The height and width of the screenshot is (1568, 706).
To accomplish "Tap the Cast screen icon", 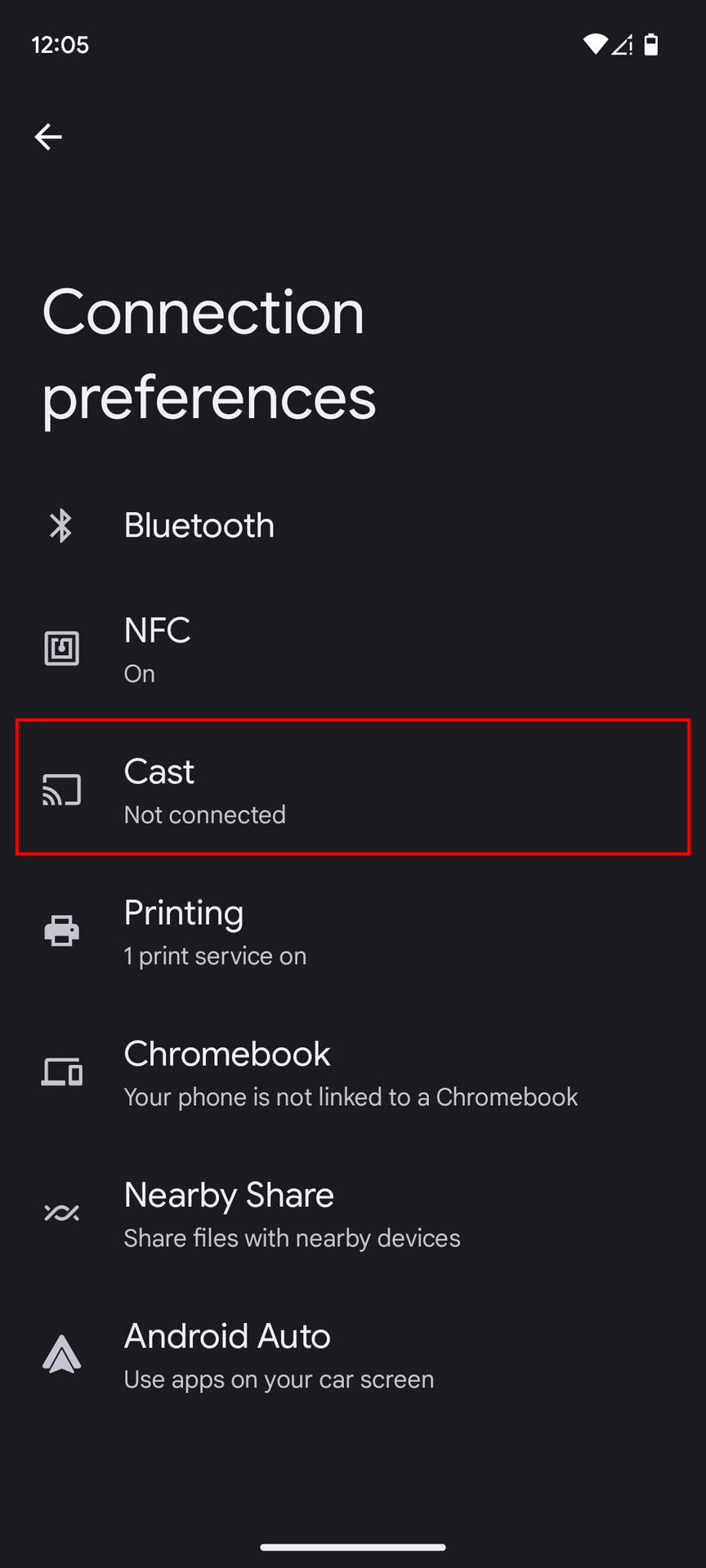I will (x=61, y=790).
